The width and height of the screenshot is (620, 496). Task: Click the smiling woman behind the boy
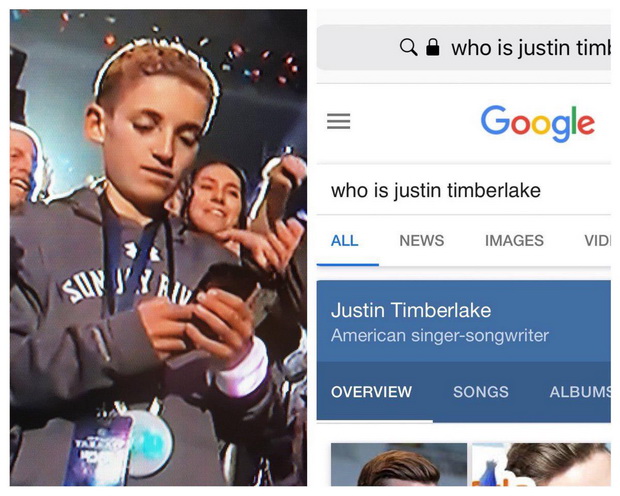[215, 198]
